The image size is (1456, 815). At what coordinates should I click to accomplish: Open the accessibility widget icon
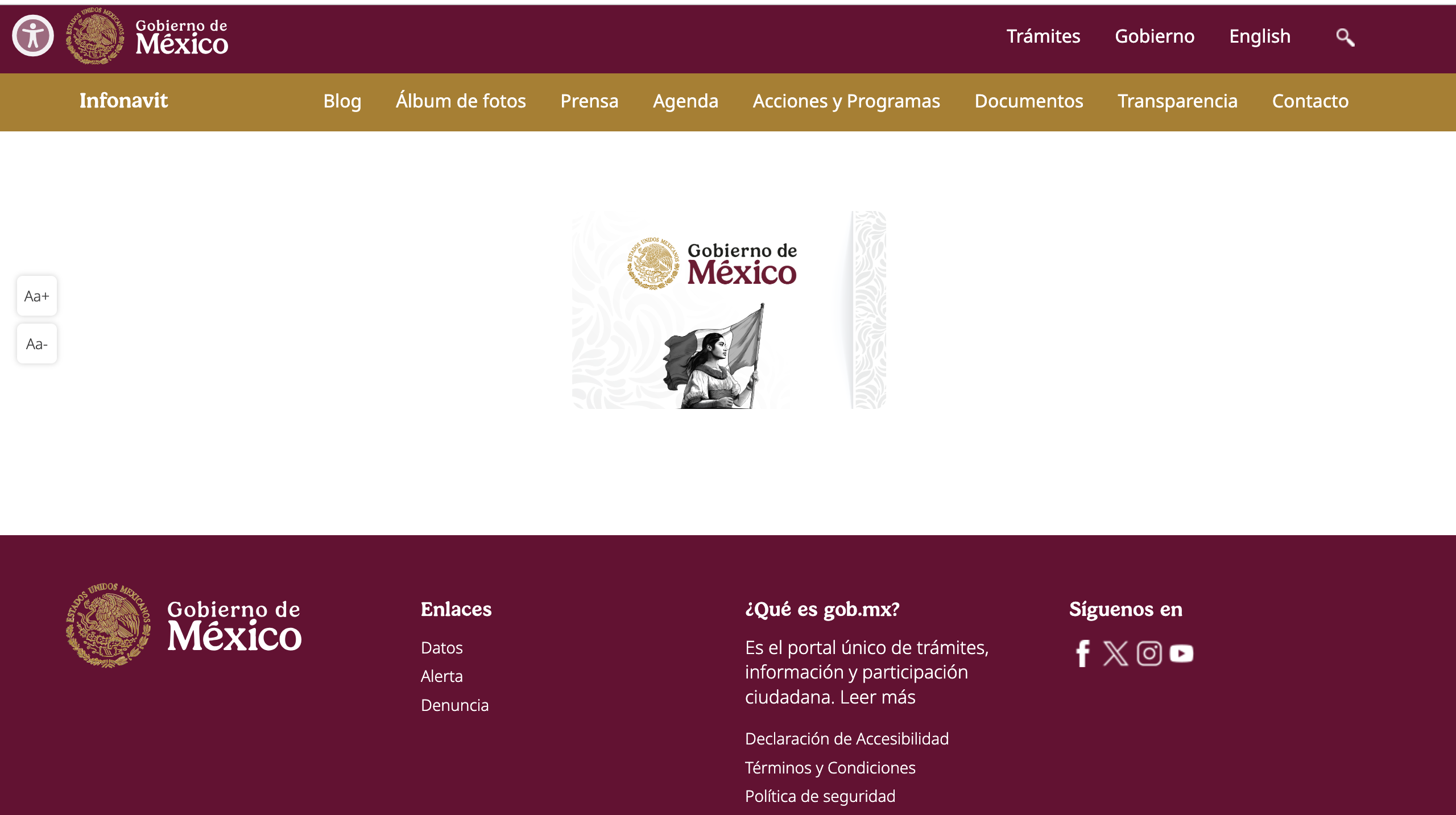[33, 36]
